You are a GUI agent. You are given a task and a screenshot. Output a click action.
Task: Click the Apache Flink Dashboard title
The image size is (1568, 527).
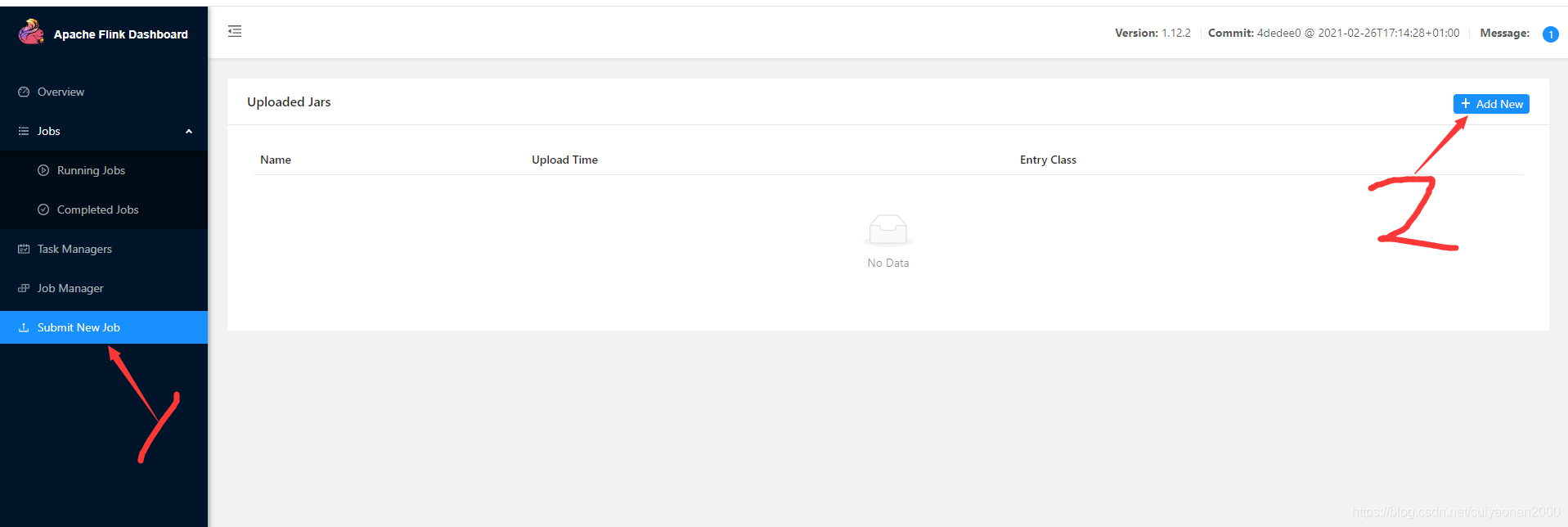point(121,34)
